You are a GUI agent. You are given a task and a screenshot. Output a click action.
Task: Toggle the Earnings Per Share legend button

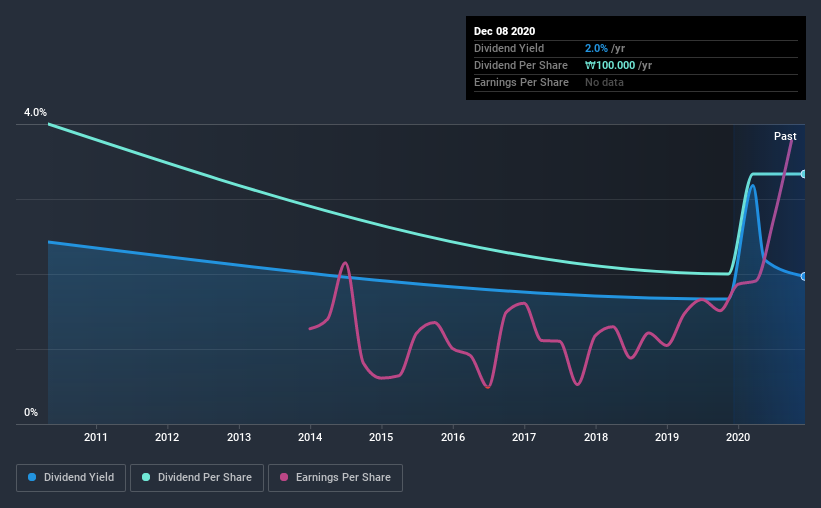tap(335, 478)
